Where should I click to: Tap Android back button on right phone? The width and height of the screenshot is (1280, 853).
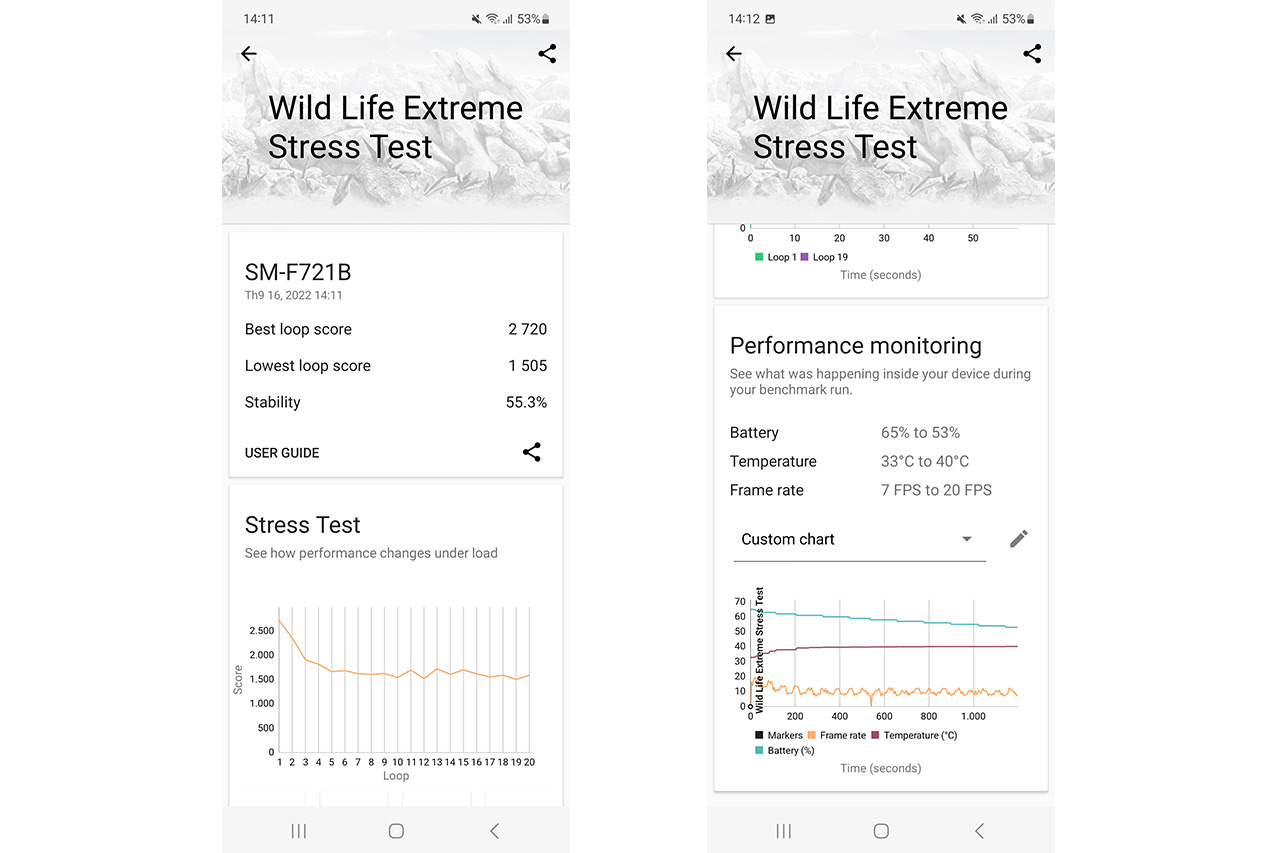979,831
